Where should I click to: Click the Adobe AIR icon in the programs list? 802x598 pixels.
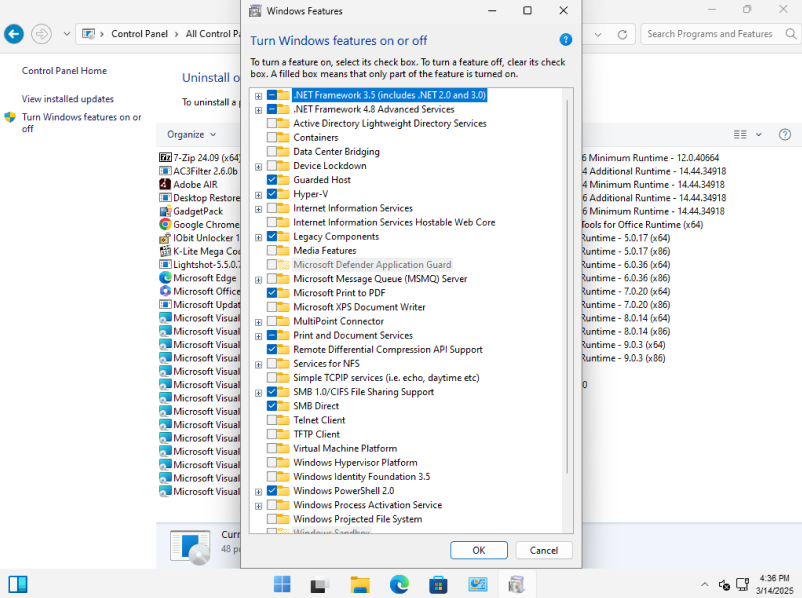coord(165,184)
